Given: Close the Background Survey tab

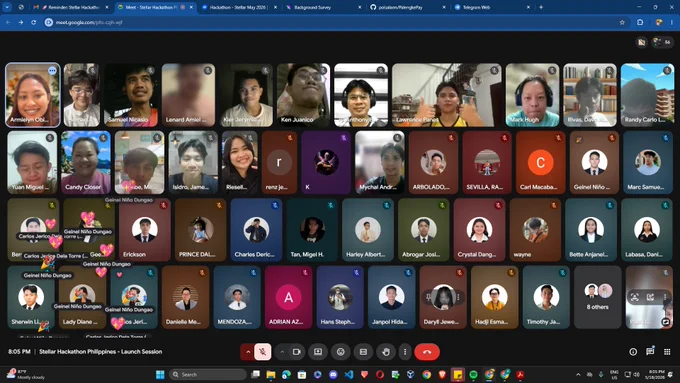Looking at the screenshot, I should [360, 7].
